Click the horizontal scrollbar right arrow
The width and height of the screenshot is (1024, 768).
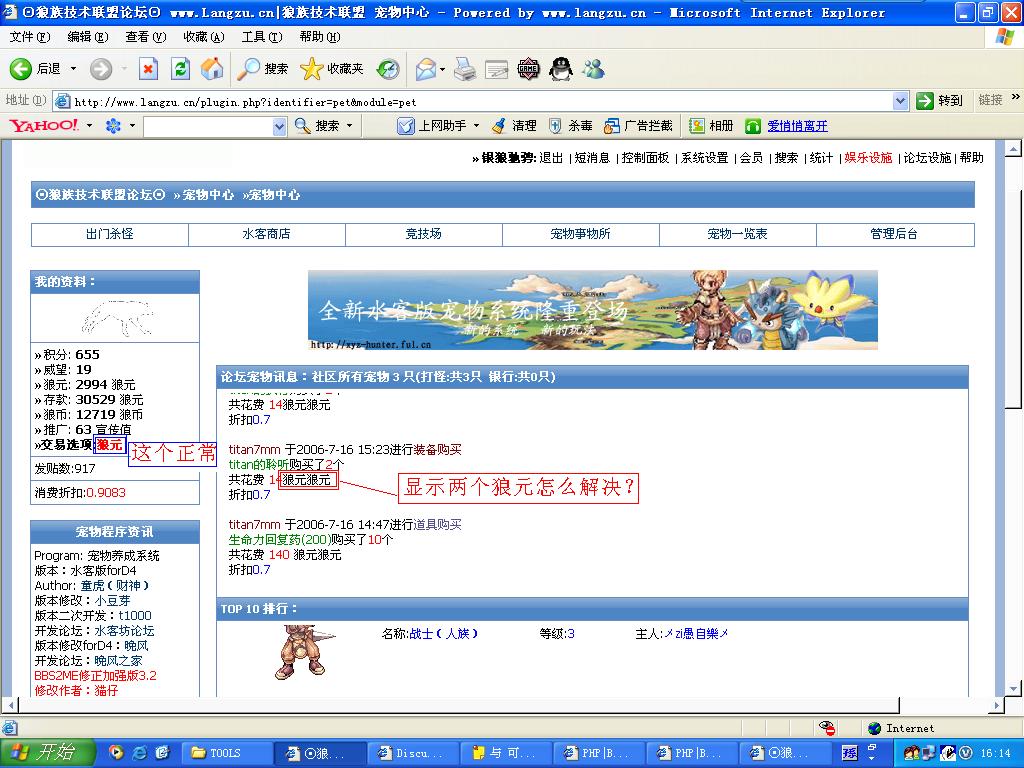(997, 705)
